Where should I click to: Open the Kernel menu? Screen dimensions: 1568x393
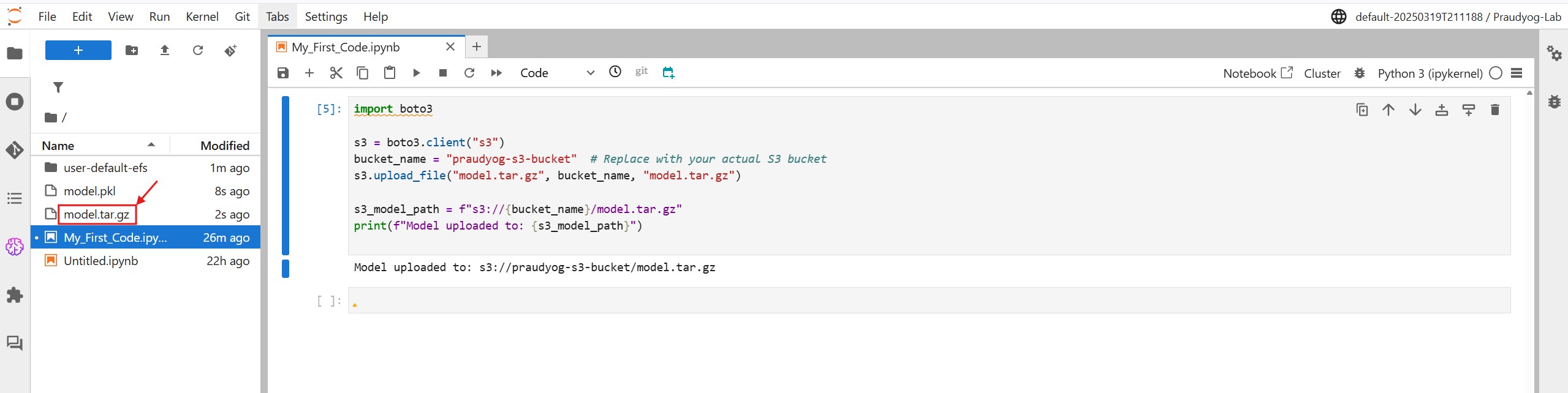[202, 17]
